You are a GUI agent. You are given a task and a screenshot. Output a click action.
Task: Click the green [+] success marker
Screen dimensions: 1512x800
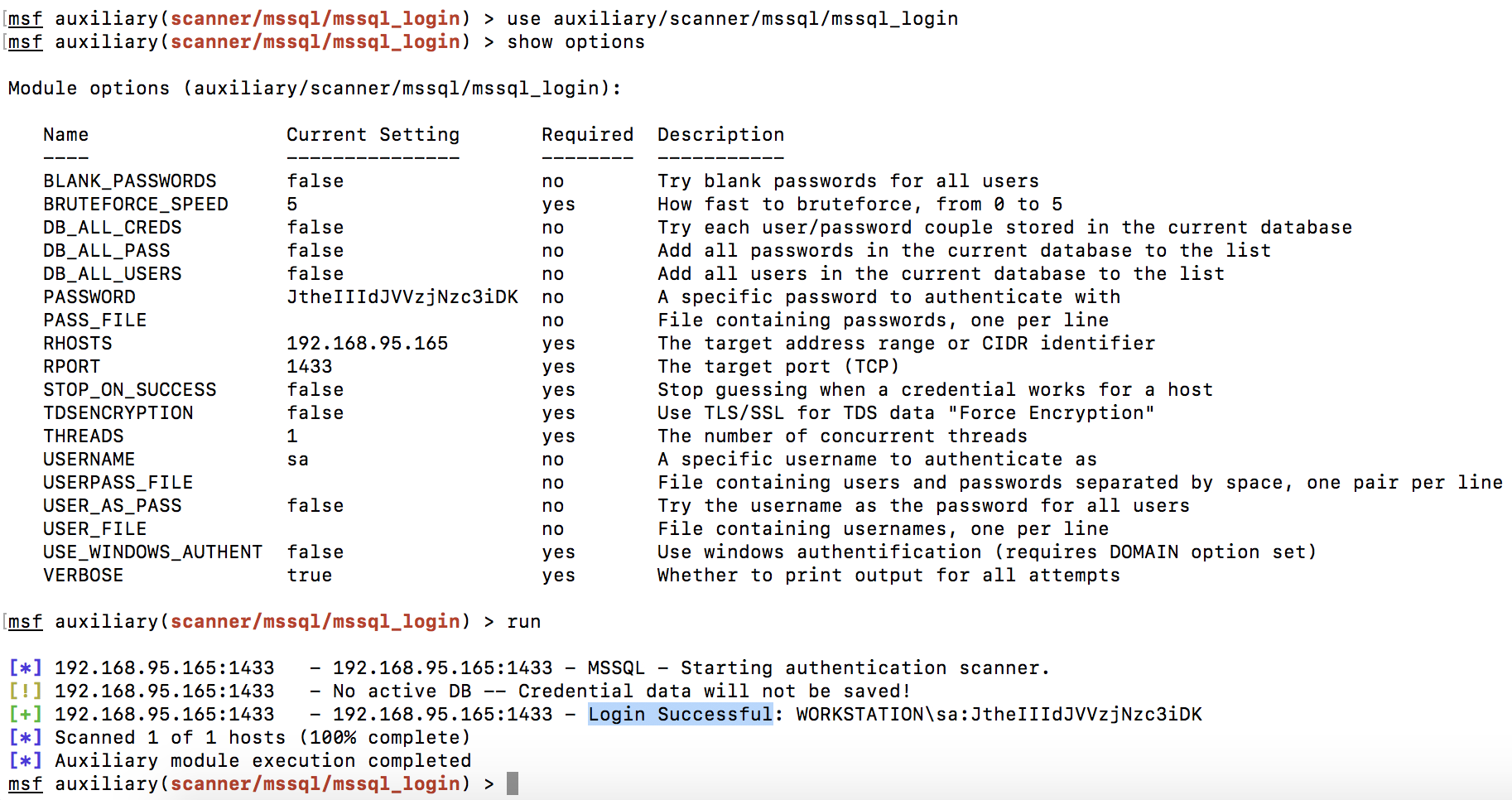[25, 714]
